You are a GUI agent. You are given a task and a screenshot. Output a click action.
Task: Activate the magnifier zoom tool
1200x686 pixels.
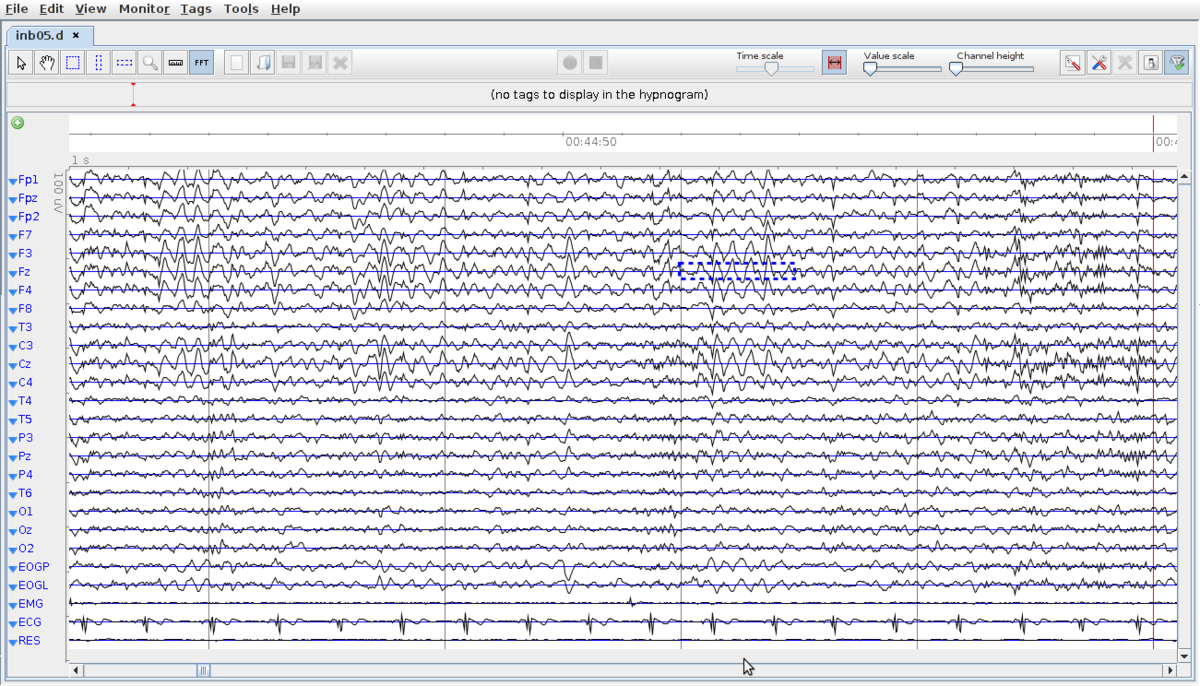coord(150,62)
